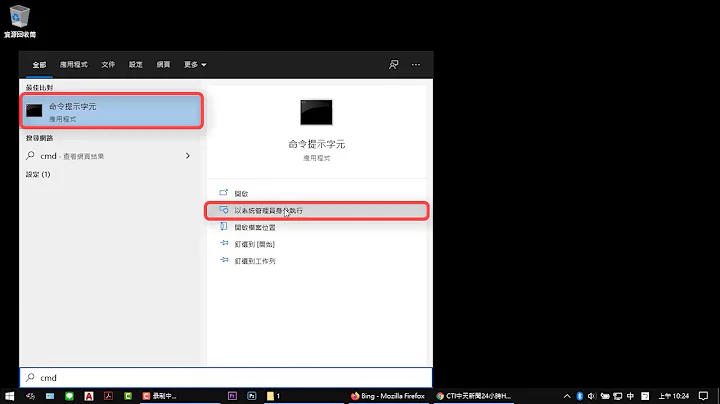Switch to the 文件 (Documents) search tab
The image size is (720, 404).
coord(108,65)
